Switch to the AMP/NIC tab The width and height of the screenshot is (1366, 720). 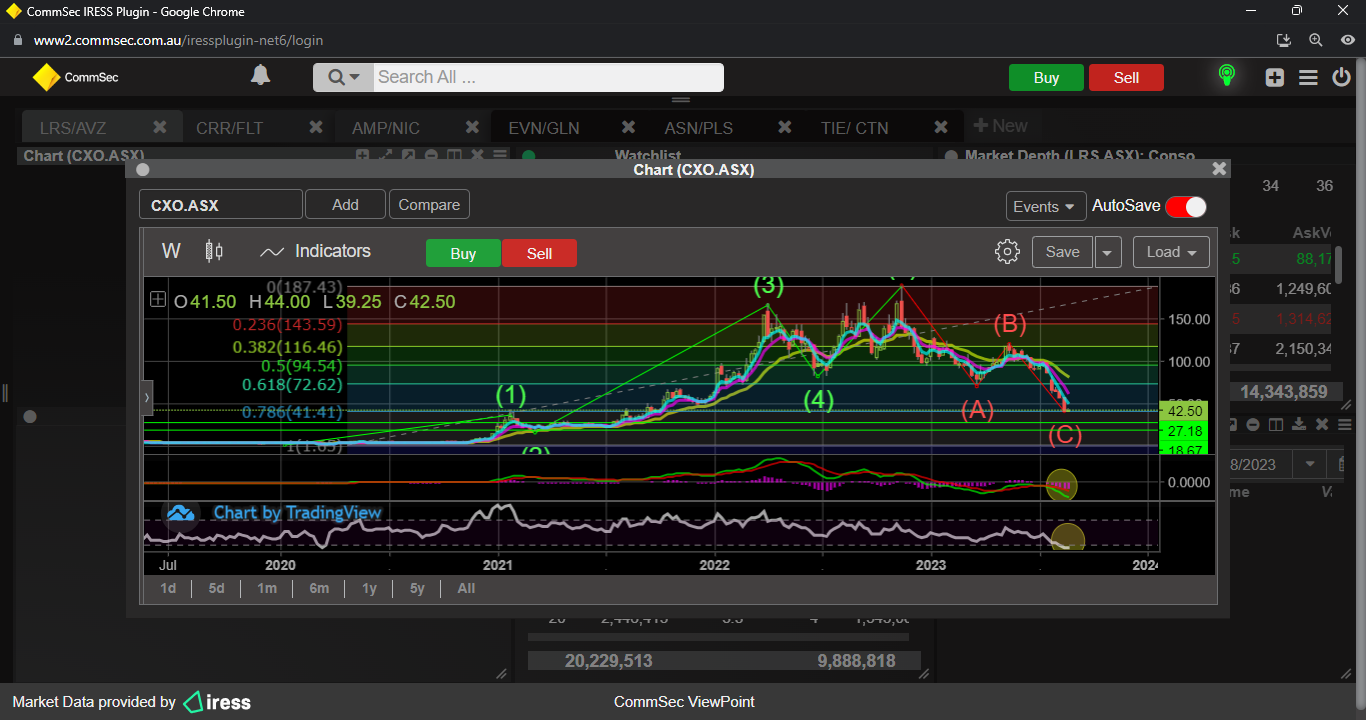pyautogui.click(x=386, y=128)
